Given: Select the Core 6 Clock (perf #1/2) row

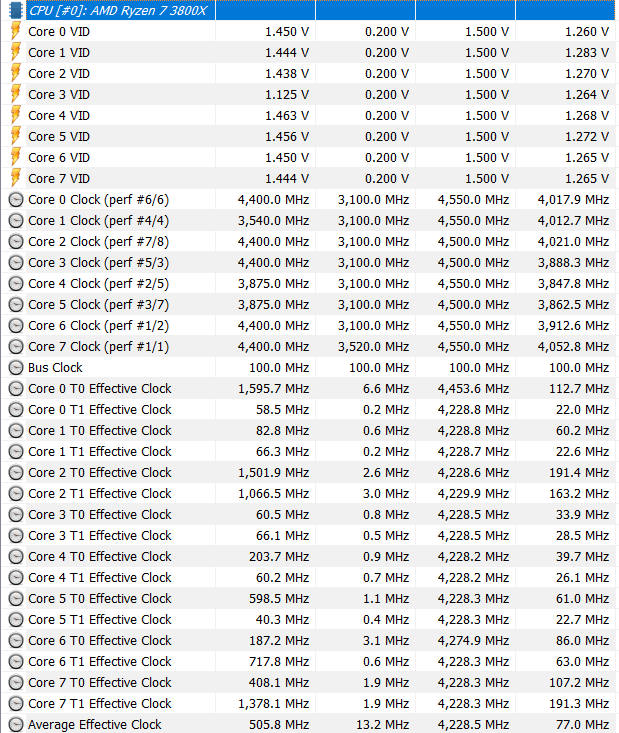Looking at the screenshot, I should pyautogui.click(x=99, y=325).
